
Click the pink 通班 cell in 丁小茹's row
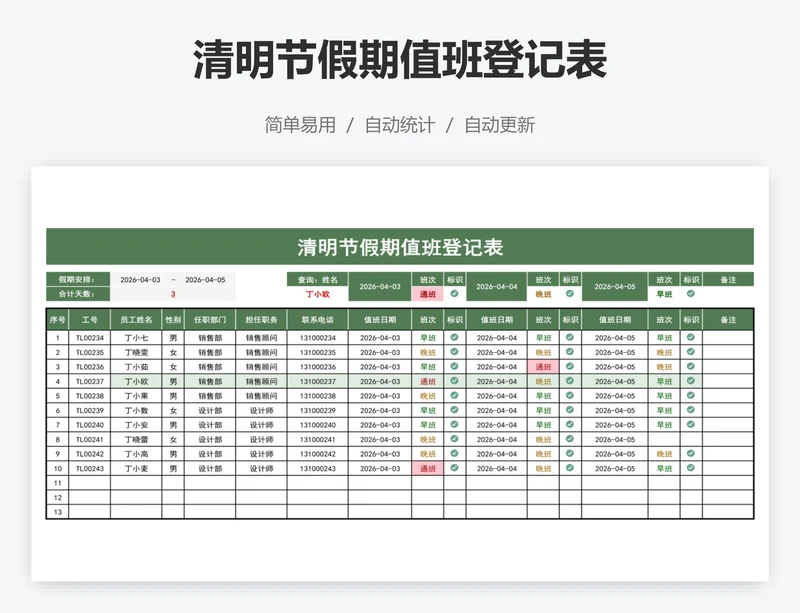point(543,367)
